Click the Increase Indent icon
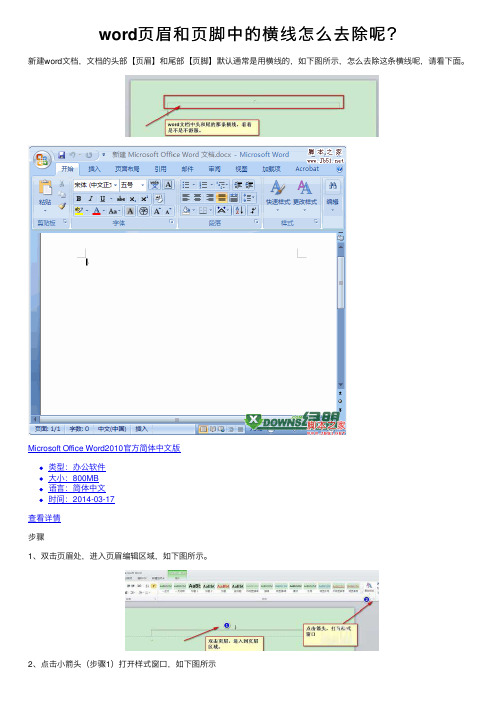The image size is (504, 713). click(249, 185)
